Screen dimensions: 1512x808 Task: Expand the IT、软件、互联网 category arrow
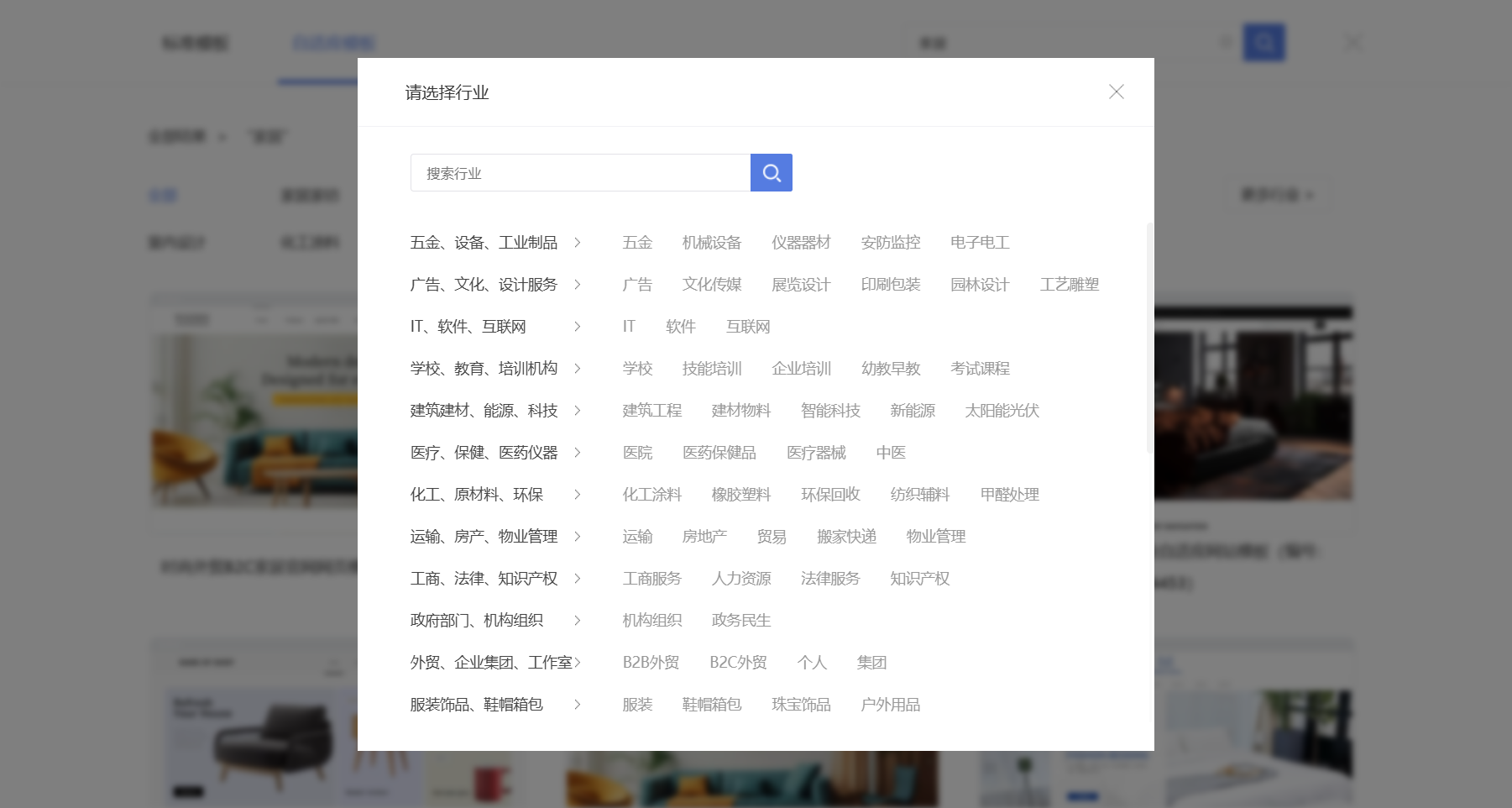click(578, 326)
